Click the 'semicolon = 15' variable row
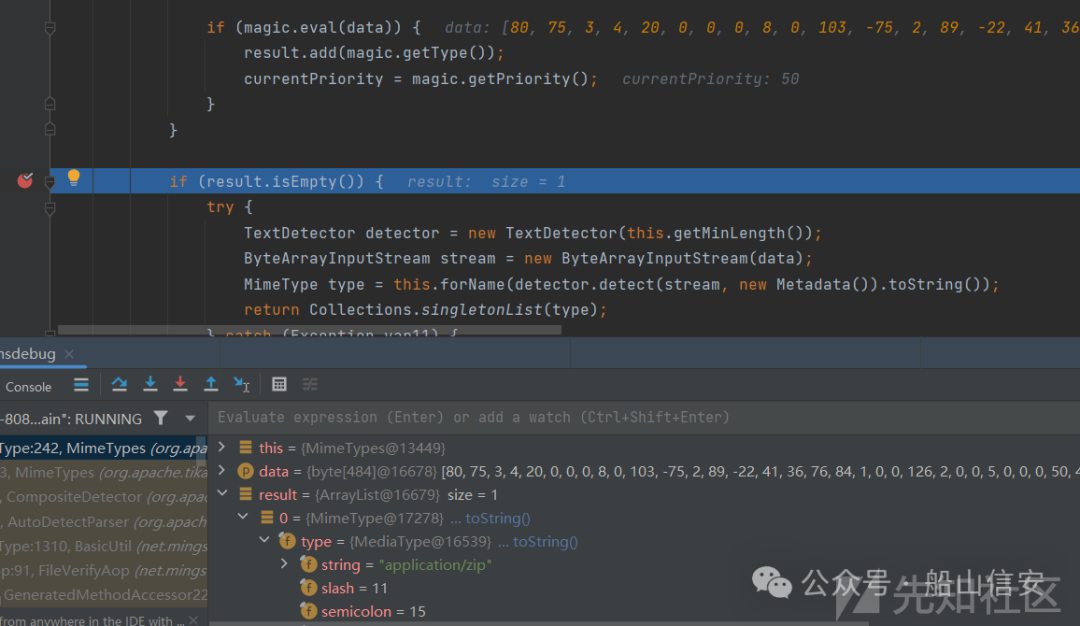The width and height of the screenshot is (1080, 626). click(x=644, y=612)
